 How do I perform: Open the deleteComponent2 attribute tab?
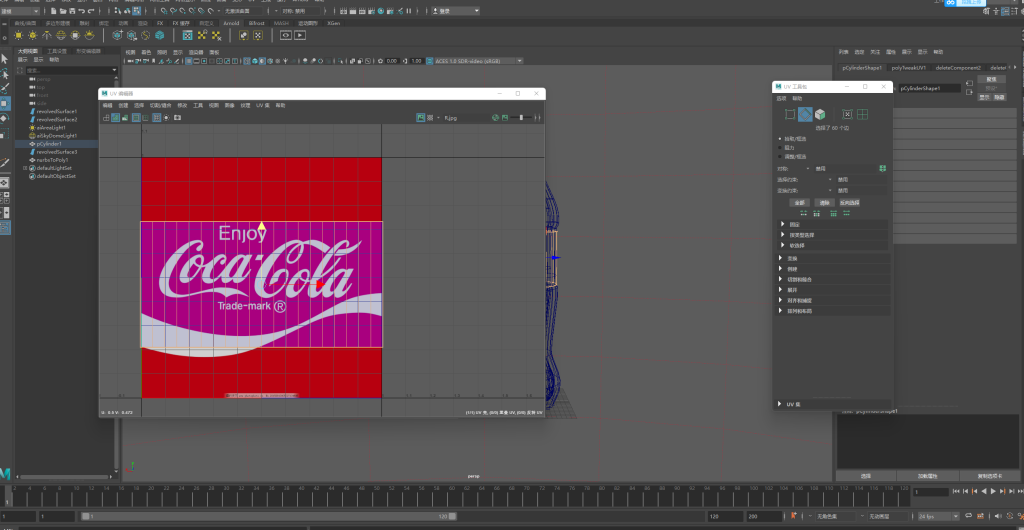pyautogui.click(x=958, y=67)
